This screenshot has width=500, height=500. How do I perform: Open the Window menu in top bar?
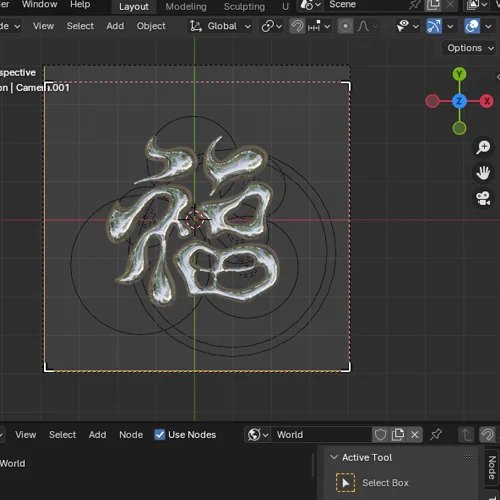coord(39,4)
